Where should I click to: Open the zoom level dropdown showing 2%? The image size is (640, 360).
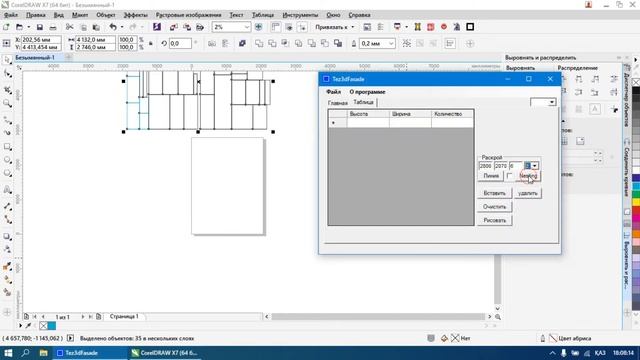247,27
